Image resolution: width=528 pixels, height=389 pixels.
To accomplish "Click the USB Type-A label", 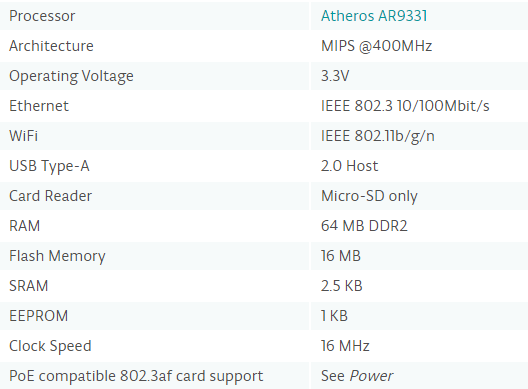I will [49, 166].
